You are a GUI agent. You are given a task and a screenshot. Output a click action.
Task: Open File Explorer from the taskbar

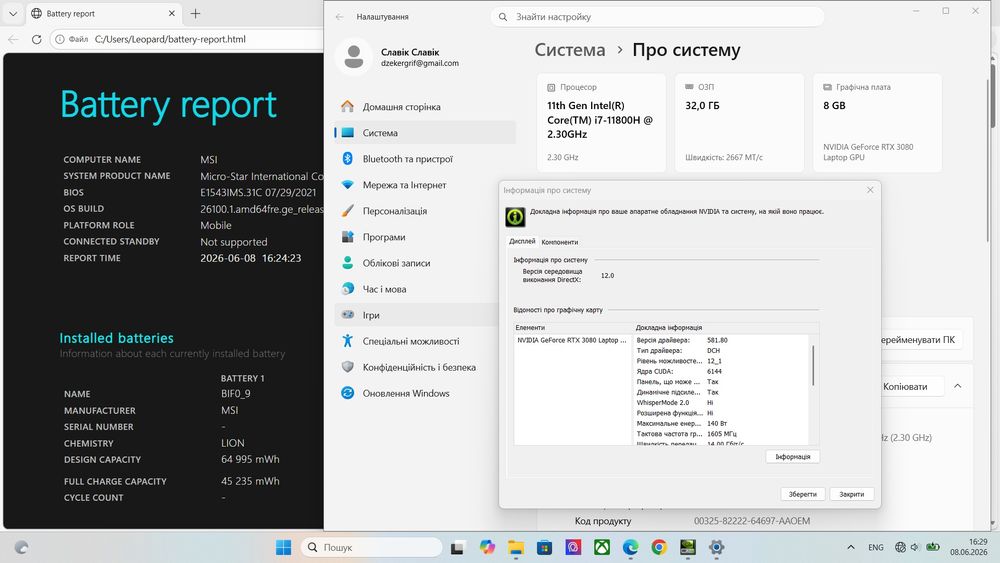[516, 547]
